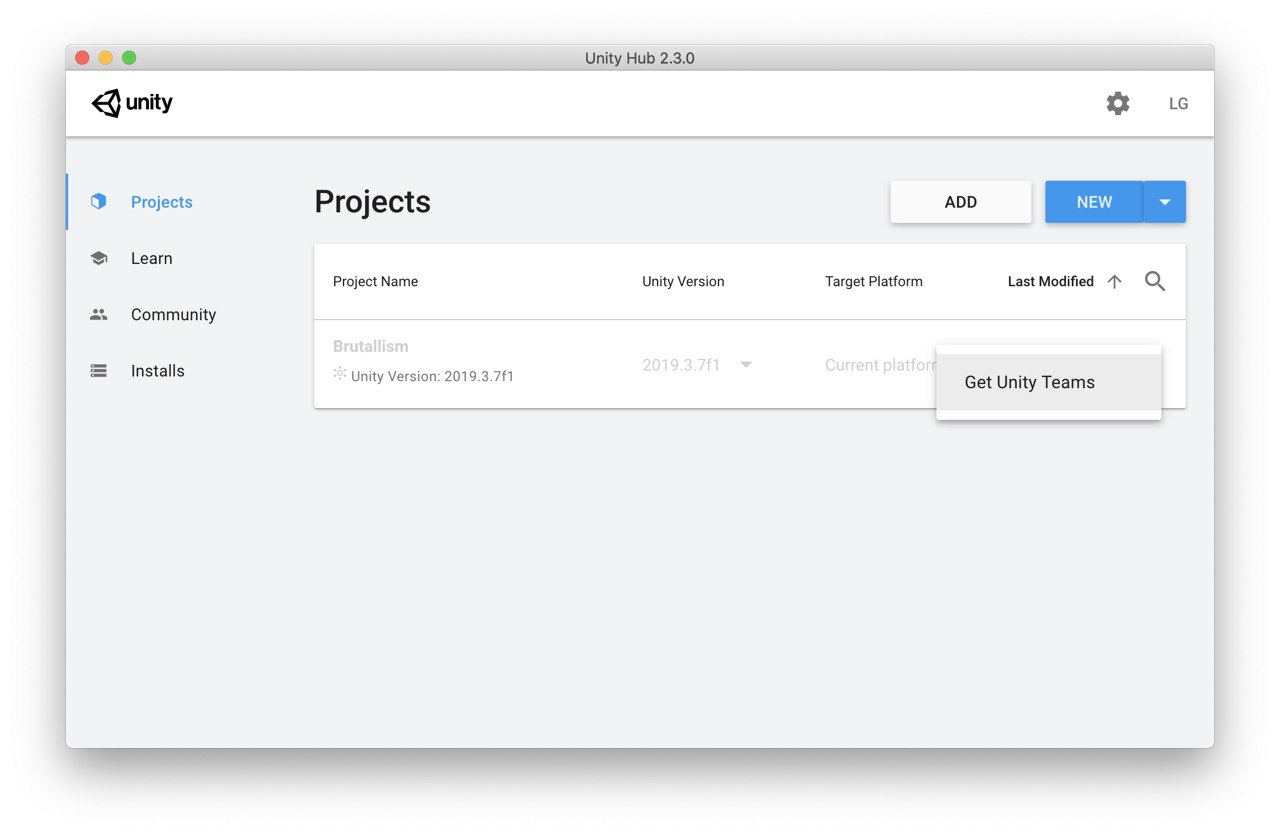Click the Unity Version column header
The width and height of the screenshot is (1280, 835).
point(683,282)
